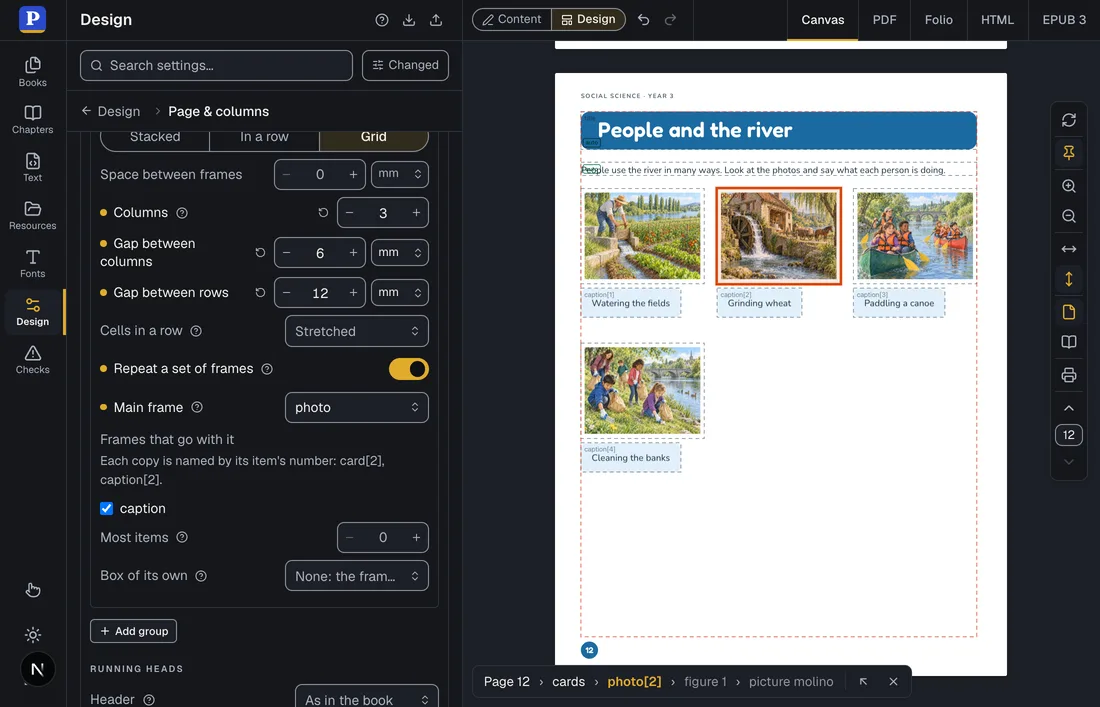Switch to Design mode toggle
Screen dimensions: 1100x707
pyautogui.click(x=589, y=20)
